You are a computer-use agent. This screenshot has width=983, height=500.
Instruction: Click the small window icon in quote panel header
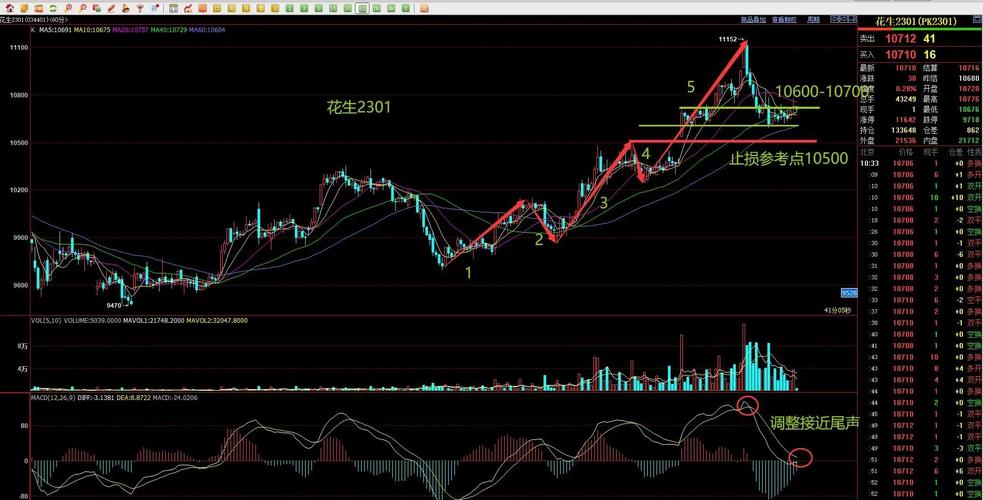tap(976, 19)
